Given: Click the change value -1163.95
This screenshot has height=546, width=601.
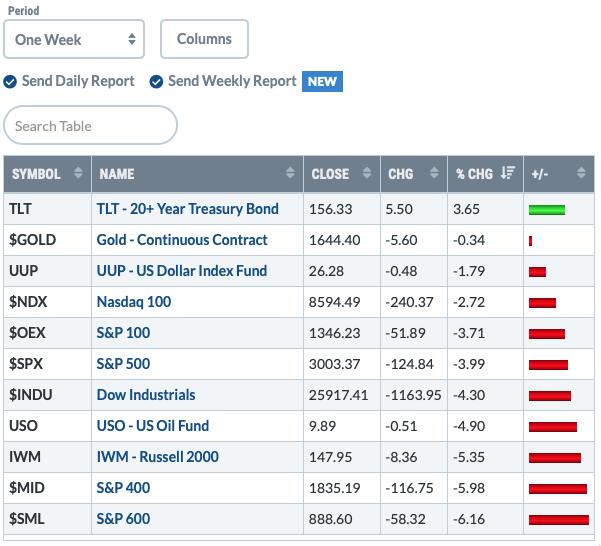Looking at the screenshot, I should (x=413, y=395).
